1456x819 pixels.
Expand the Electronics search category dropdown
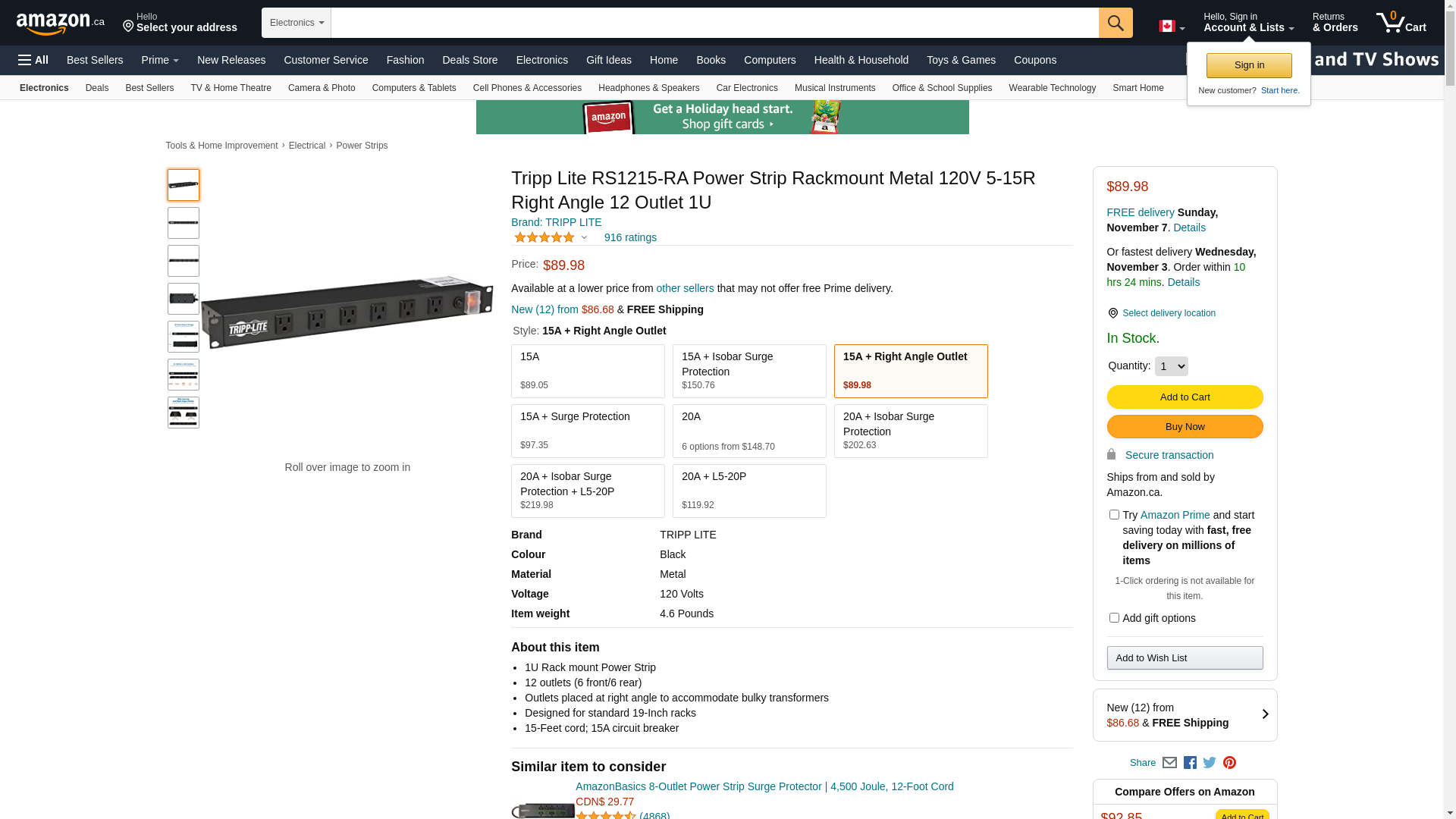pyautogui.click(x=297, y=23)
